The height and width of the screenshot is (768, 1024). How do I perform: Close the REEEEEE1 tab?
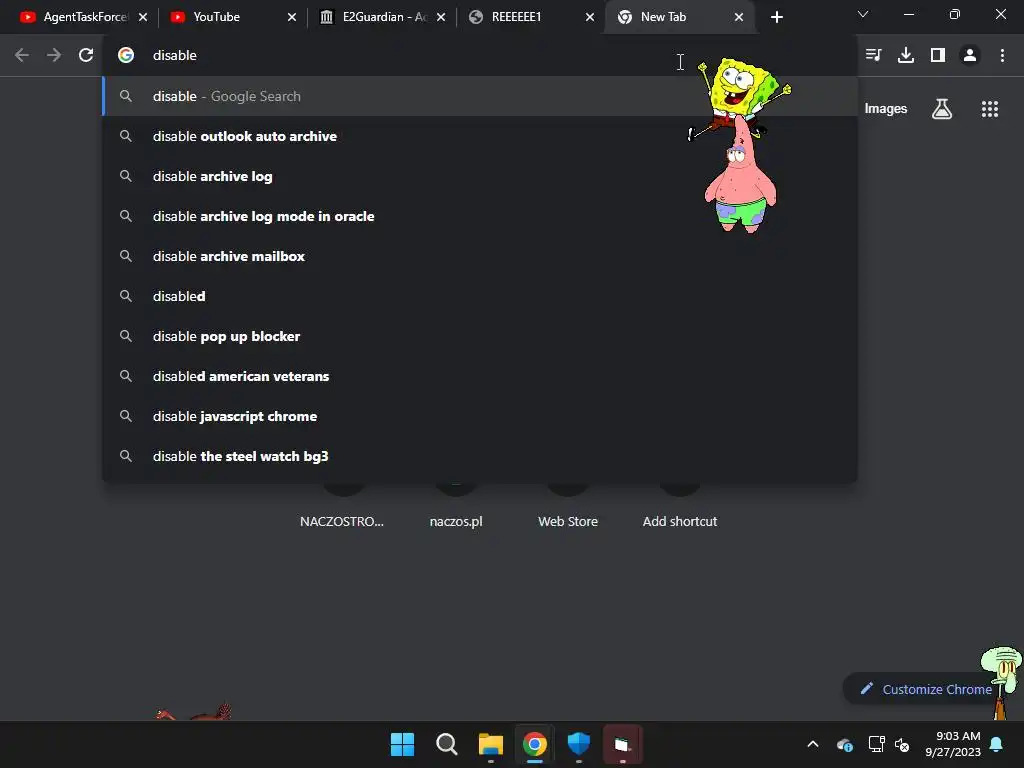point(590,17)
